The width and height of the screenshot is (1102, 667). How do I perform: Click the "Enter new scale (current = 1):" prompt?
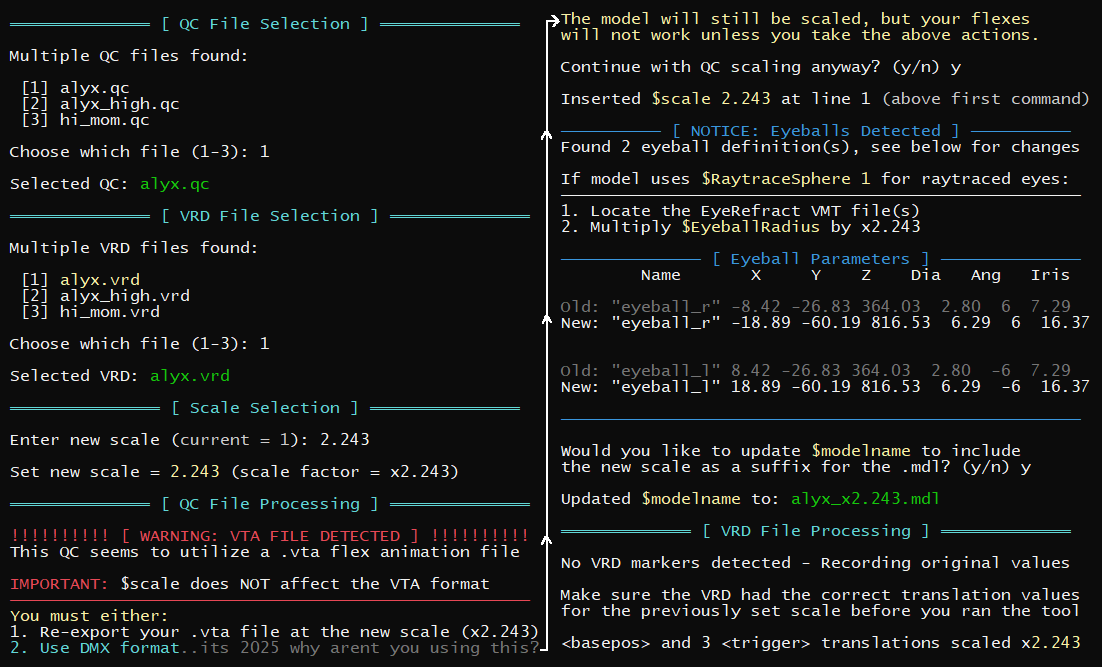(x=160, y=440)
